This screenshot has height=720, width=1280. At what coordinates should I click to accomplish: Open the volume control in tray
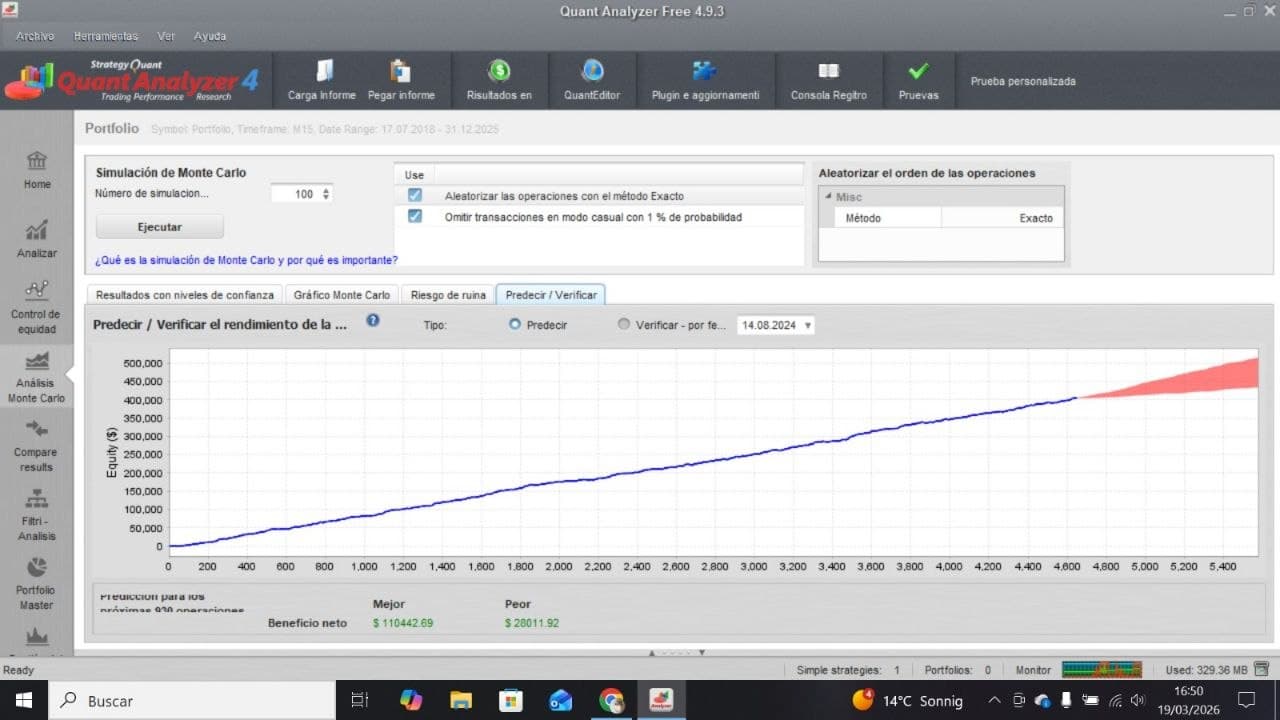click(x=1139, y=700)
